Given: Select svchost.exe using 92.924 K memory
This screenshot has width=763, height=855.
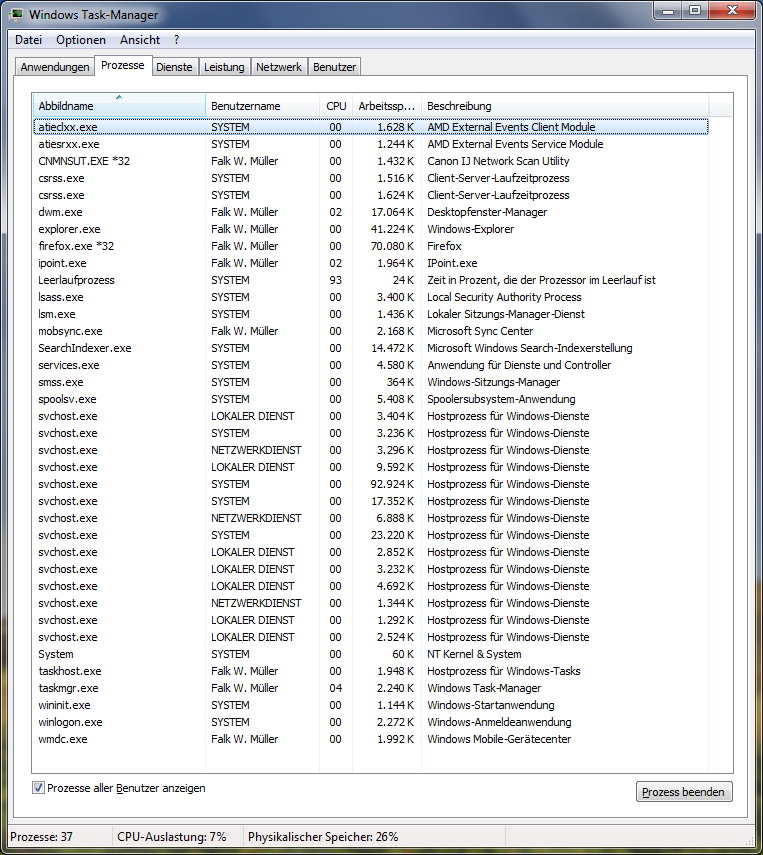Looking at the screenshot, I should click(371, 484).
